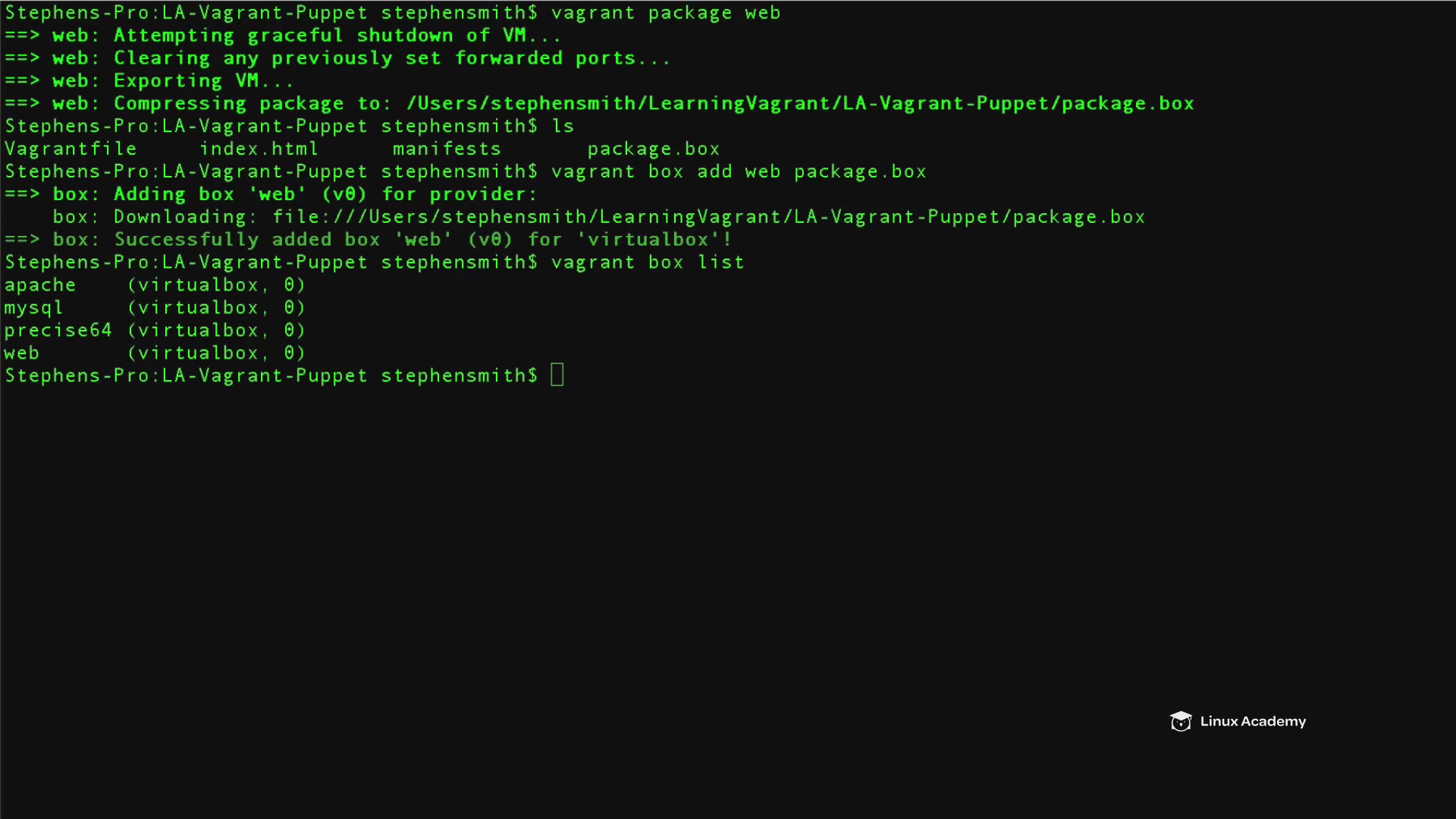Select package.box in the ls output
The image size is (1456, 819).
pyautogui.click(x=653, y=149)
